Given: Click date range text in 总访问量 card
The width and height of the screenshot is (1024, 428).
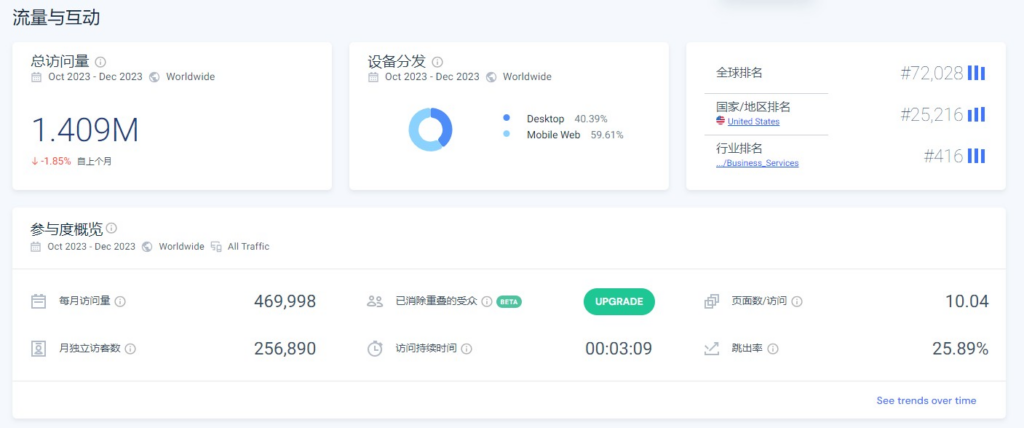Looking at the screenshot, I should [95, 77].
